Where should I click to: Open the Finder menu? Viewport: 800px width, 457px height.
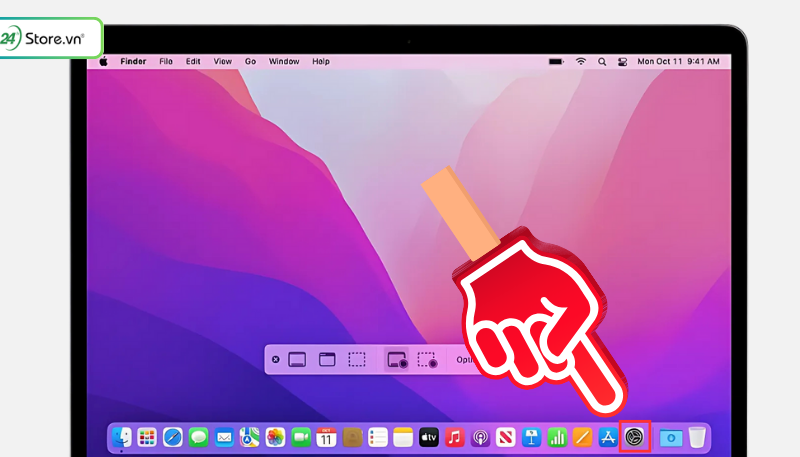tap(133, 61)
